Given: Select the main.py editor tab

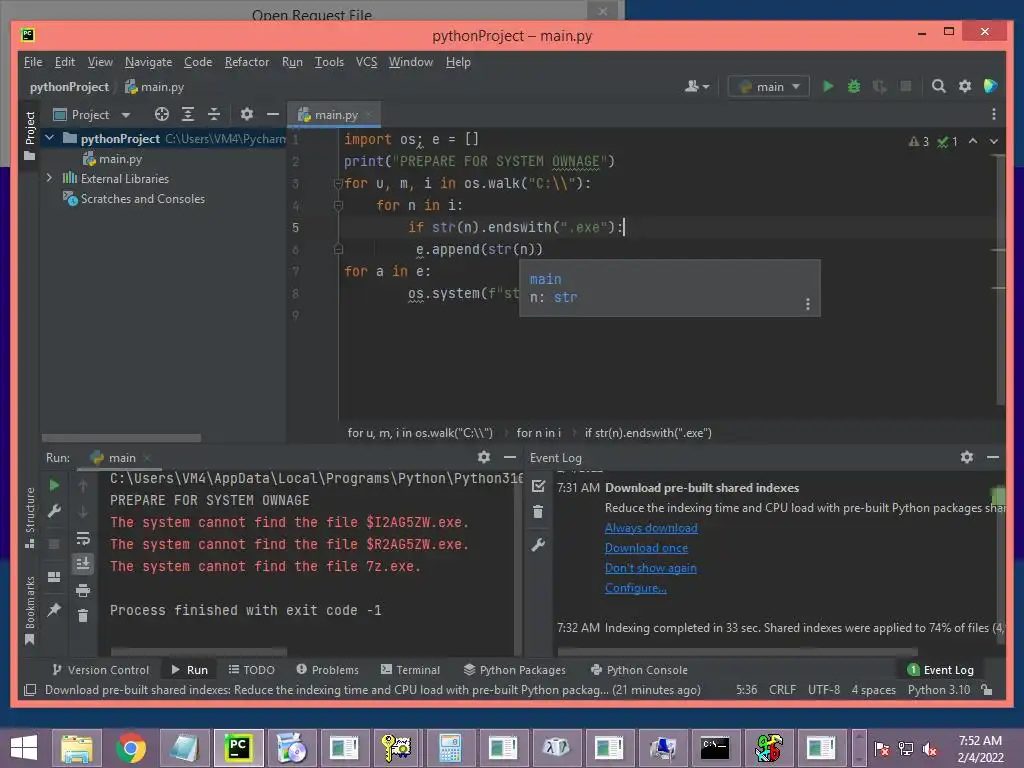Looking at the screenshot, I should click(x=336, y=115).
